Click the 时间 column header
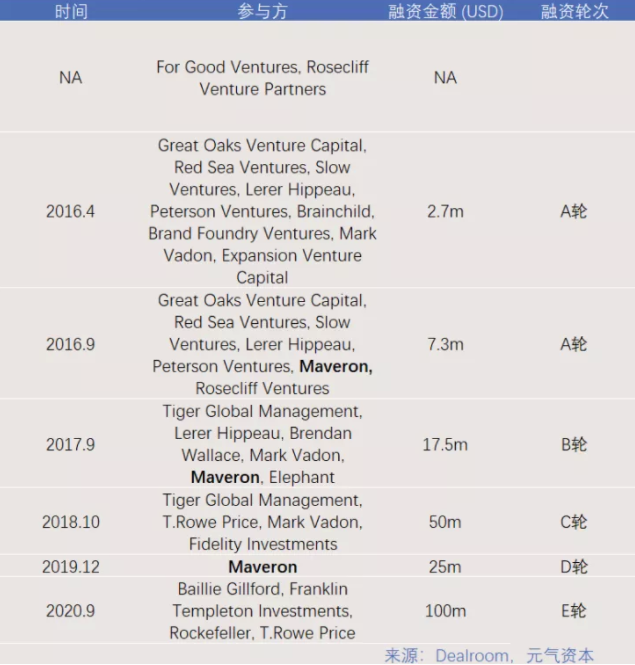This screenshot has width=635, height=665. (x=70, y=12)
